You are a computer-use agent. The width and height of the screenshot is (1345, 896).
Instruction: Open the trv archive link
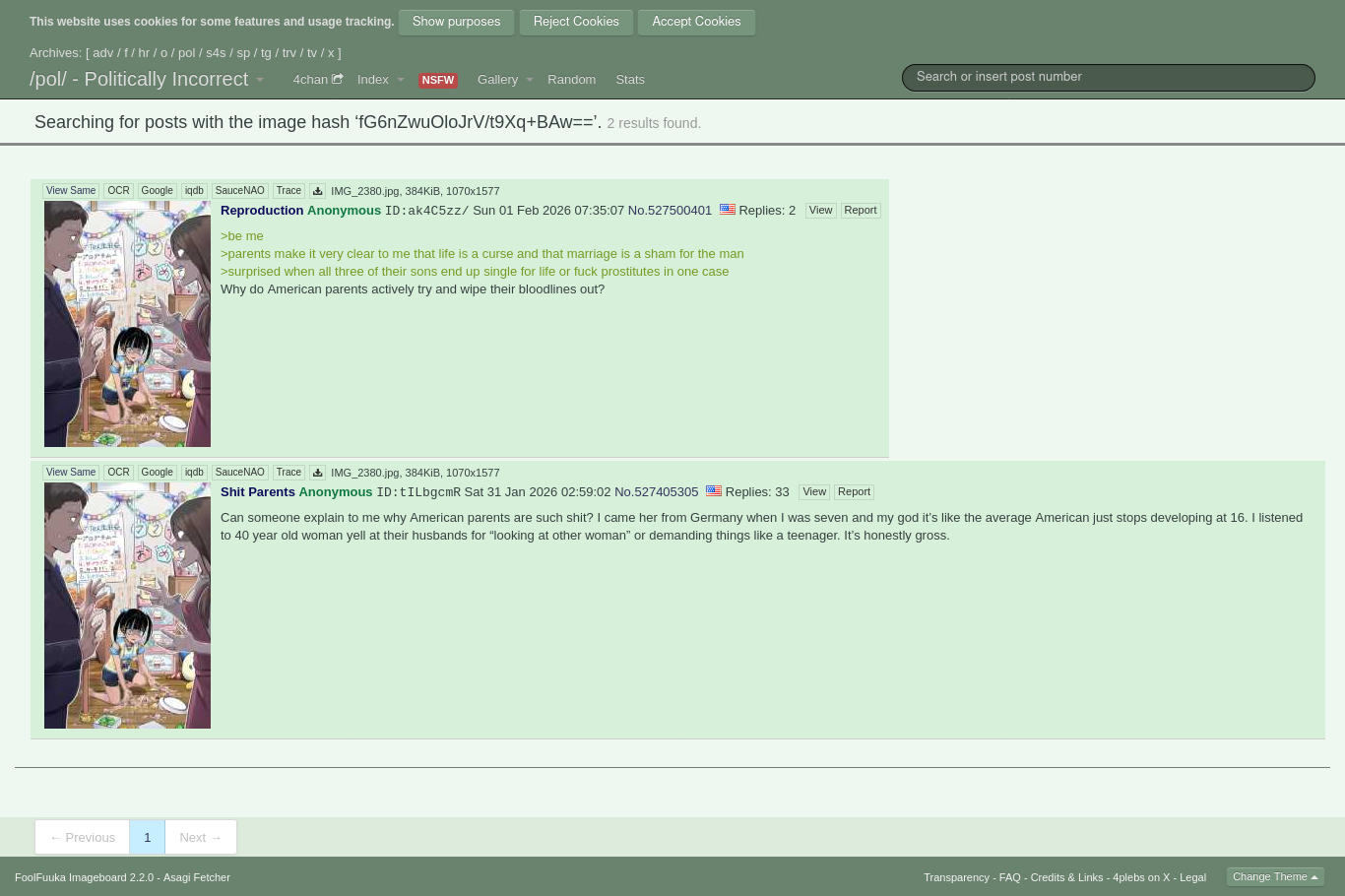(289, 53)
